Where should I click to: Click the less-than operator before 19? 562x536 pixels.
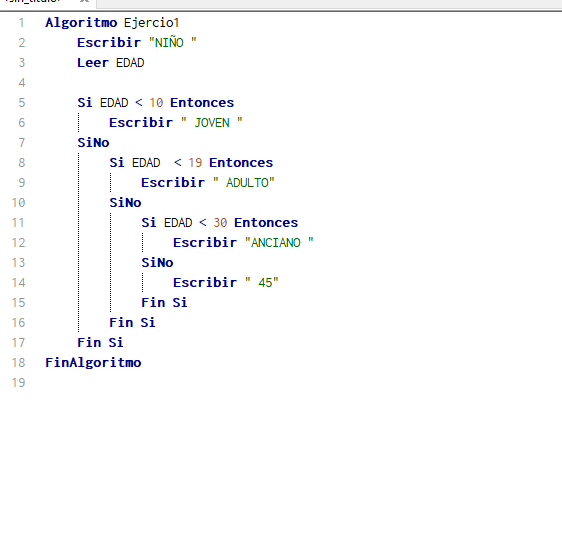click(178, 163)
